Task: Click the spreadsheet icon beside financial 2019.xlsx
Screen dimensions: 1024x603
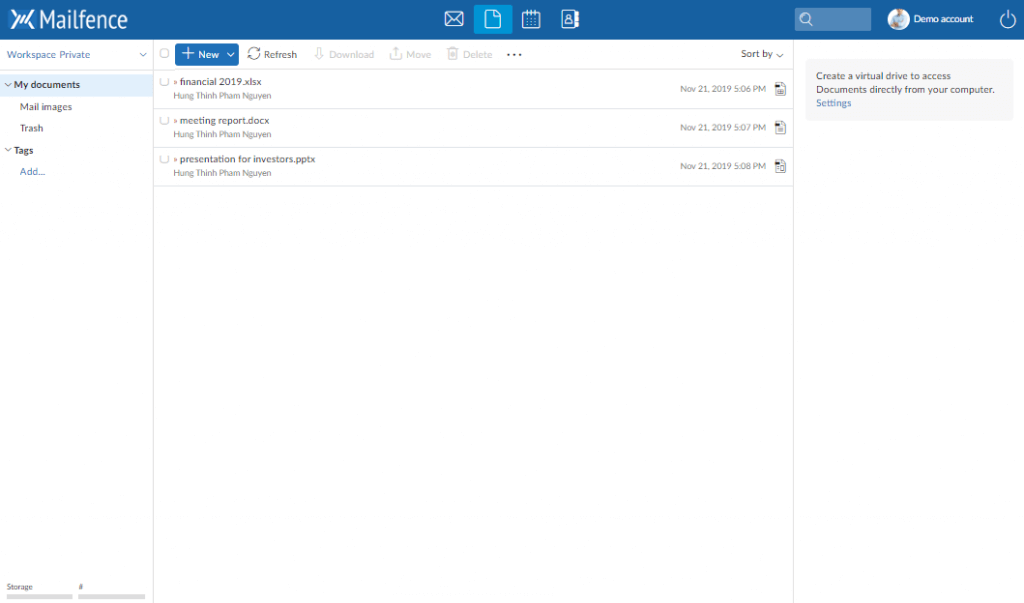Action: (x=780, y=88)
